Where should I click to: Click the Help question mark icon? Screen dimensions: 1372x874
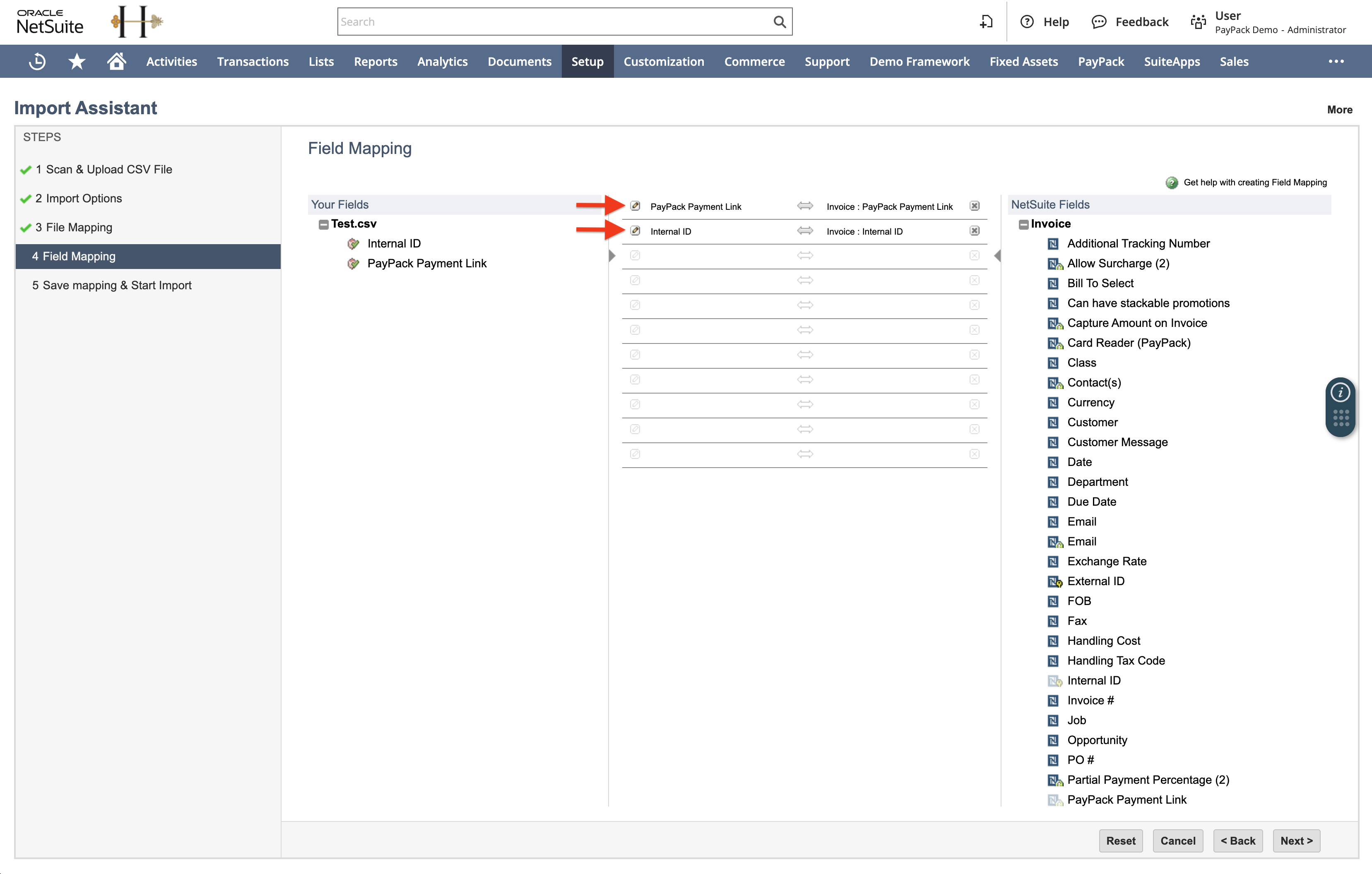[1027, 22]
